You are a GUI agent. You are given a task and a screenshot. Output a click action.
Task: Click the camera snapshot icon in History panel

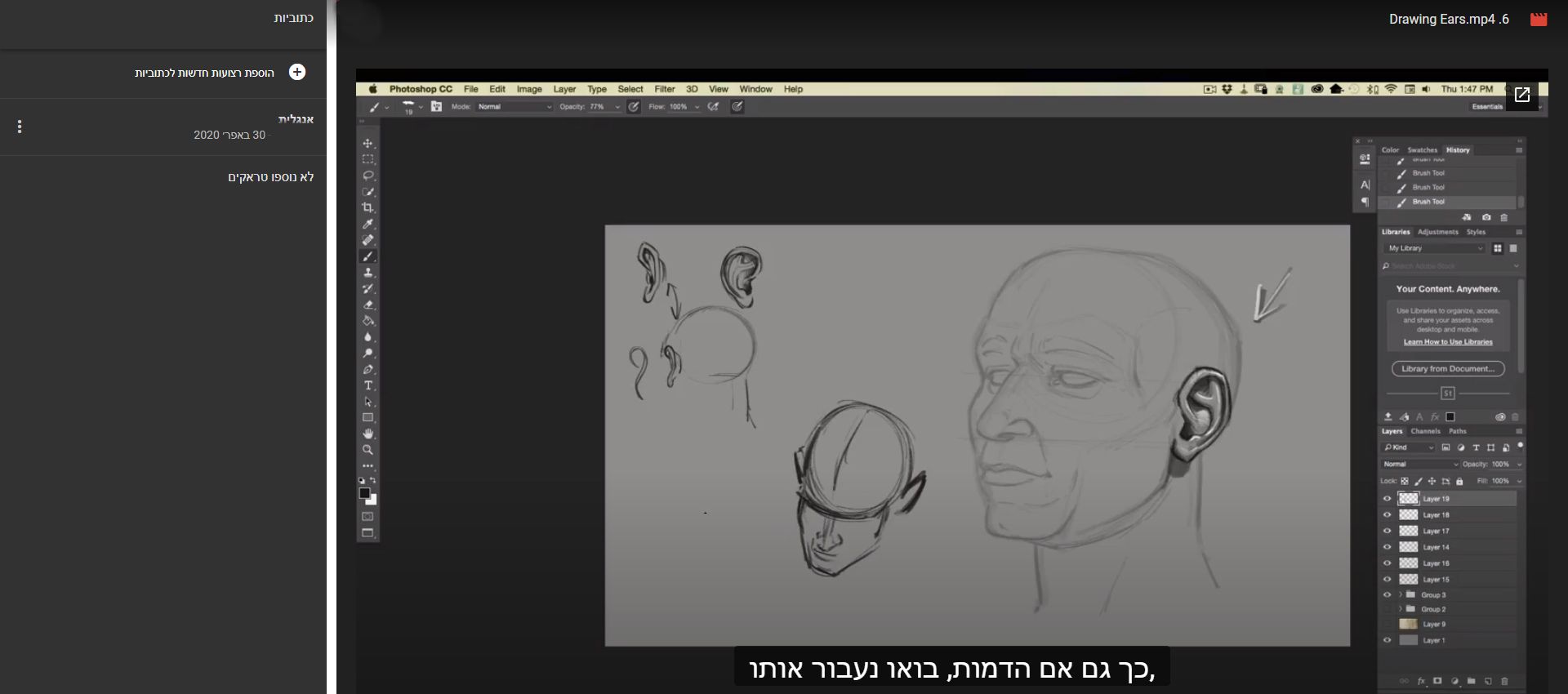coord(1486,218)
